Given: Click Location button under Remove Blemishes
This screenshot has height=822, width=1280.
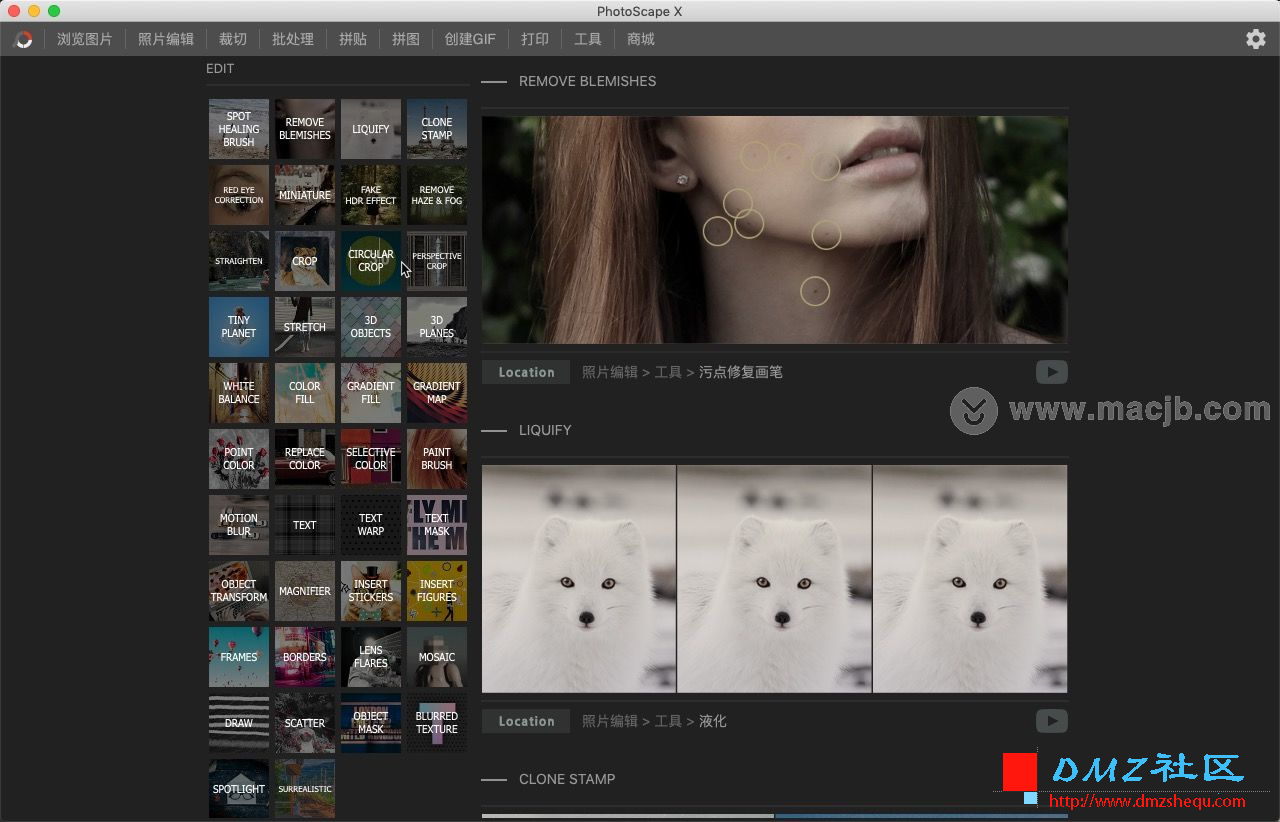Looking at the screenshot, I should click(526, 372).
